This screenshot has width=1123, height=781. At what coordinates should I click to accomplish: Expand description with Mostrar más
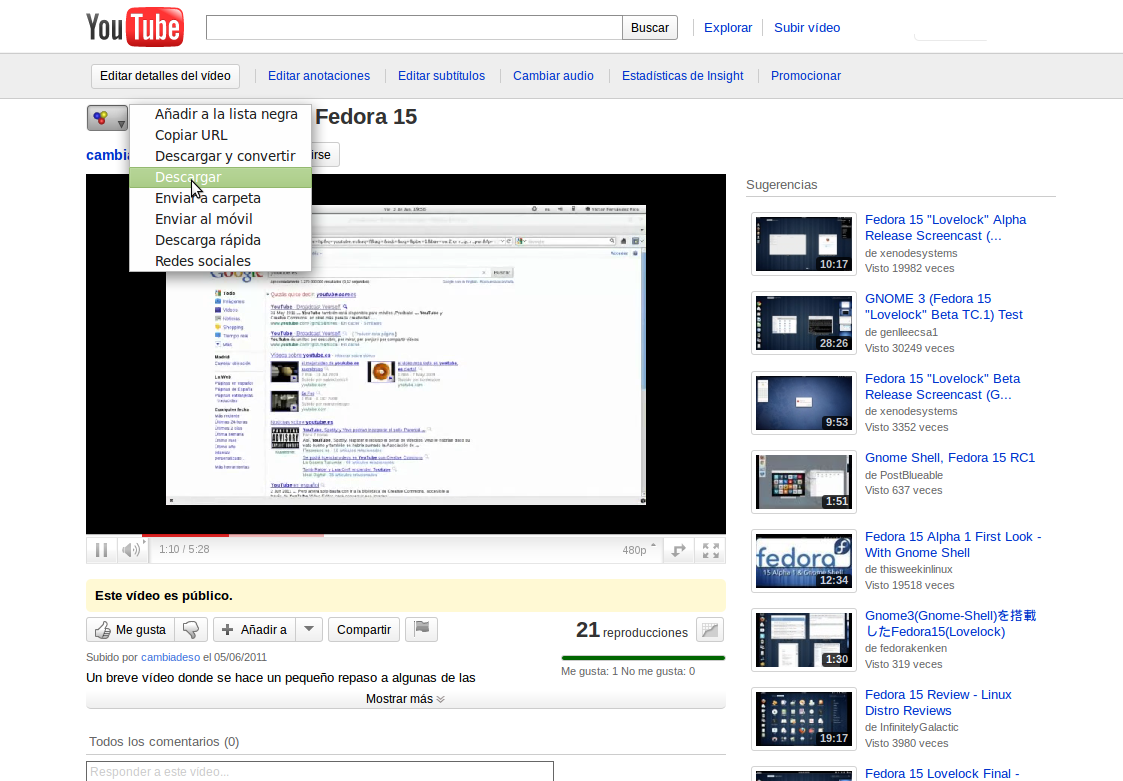point(405,699)
